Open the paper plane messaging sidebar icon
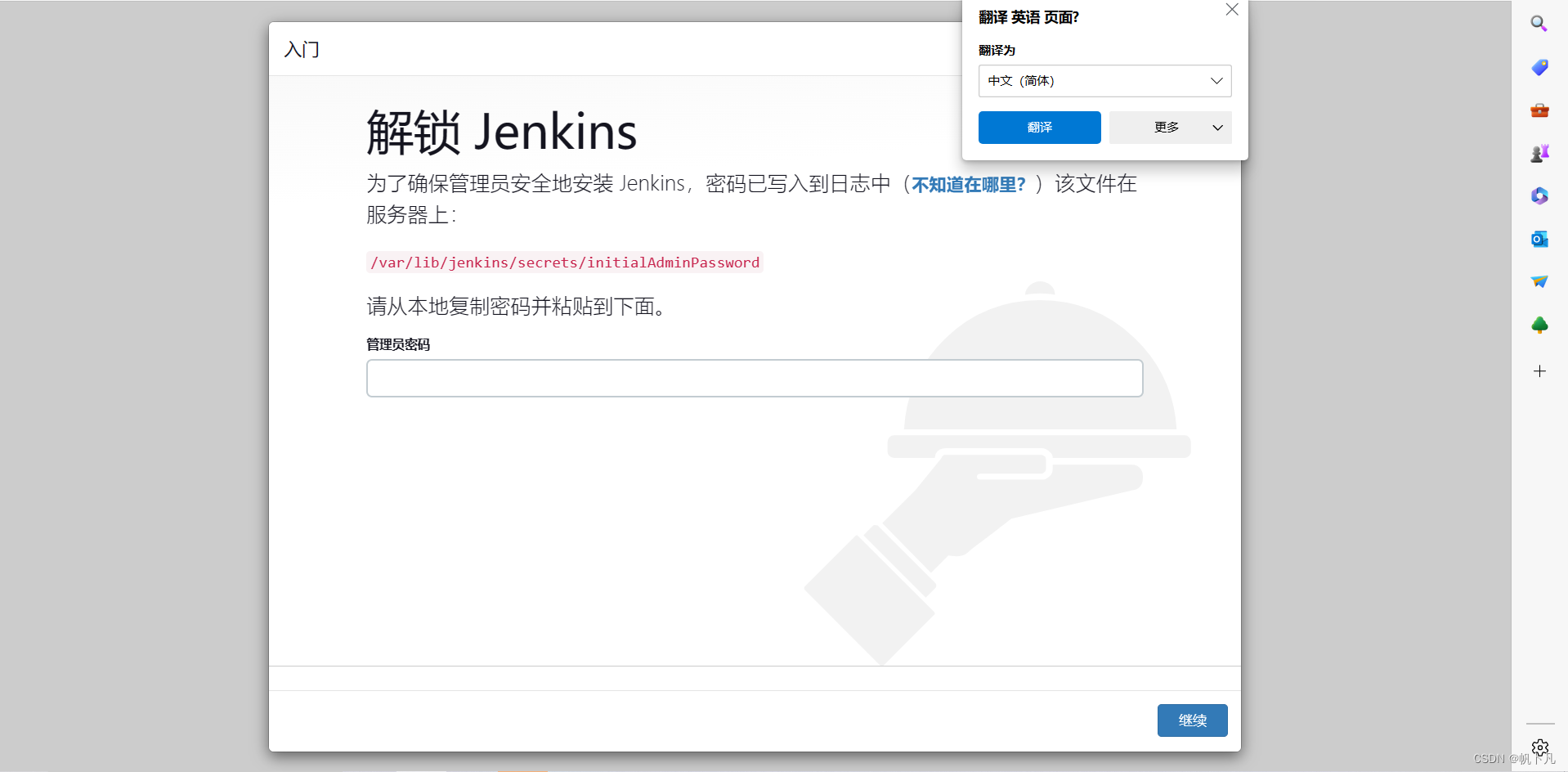The width and height of the screenshot is (1568, 772). click(1539, 281)
